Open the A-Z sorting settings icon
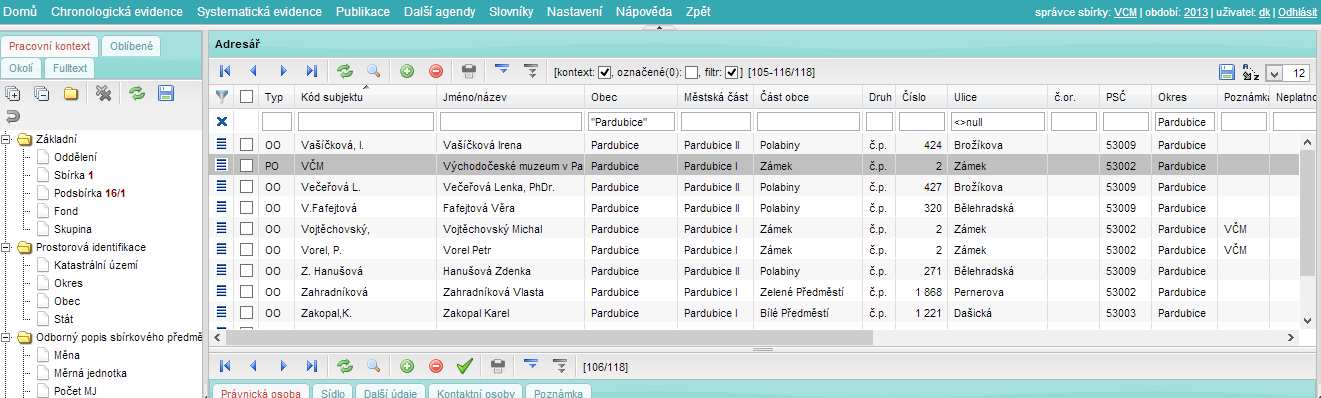 tap(1250, 72)
